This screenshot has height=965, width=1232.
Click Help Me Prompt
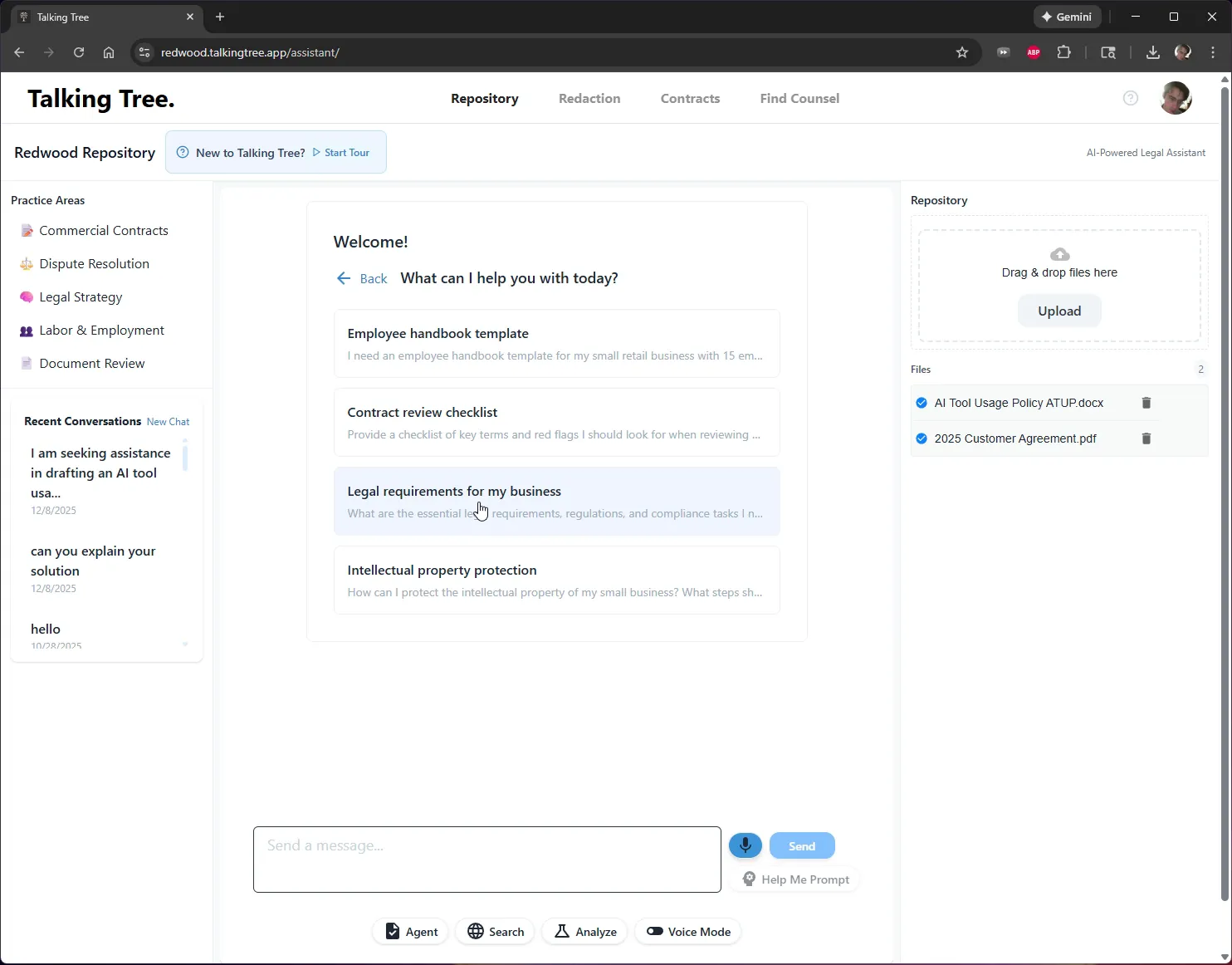[795, 879]
